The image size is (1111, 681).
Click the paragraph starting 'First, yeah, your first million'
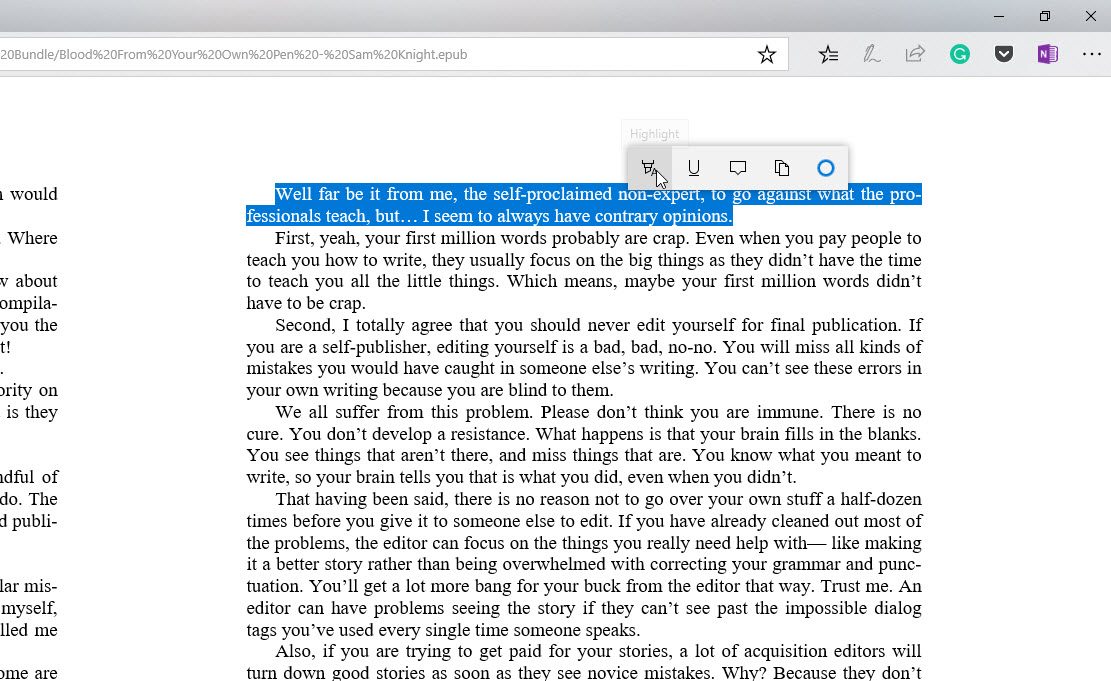click(584, 271)
